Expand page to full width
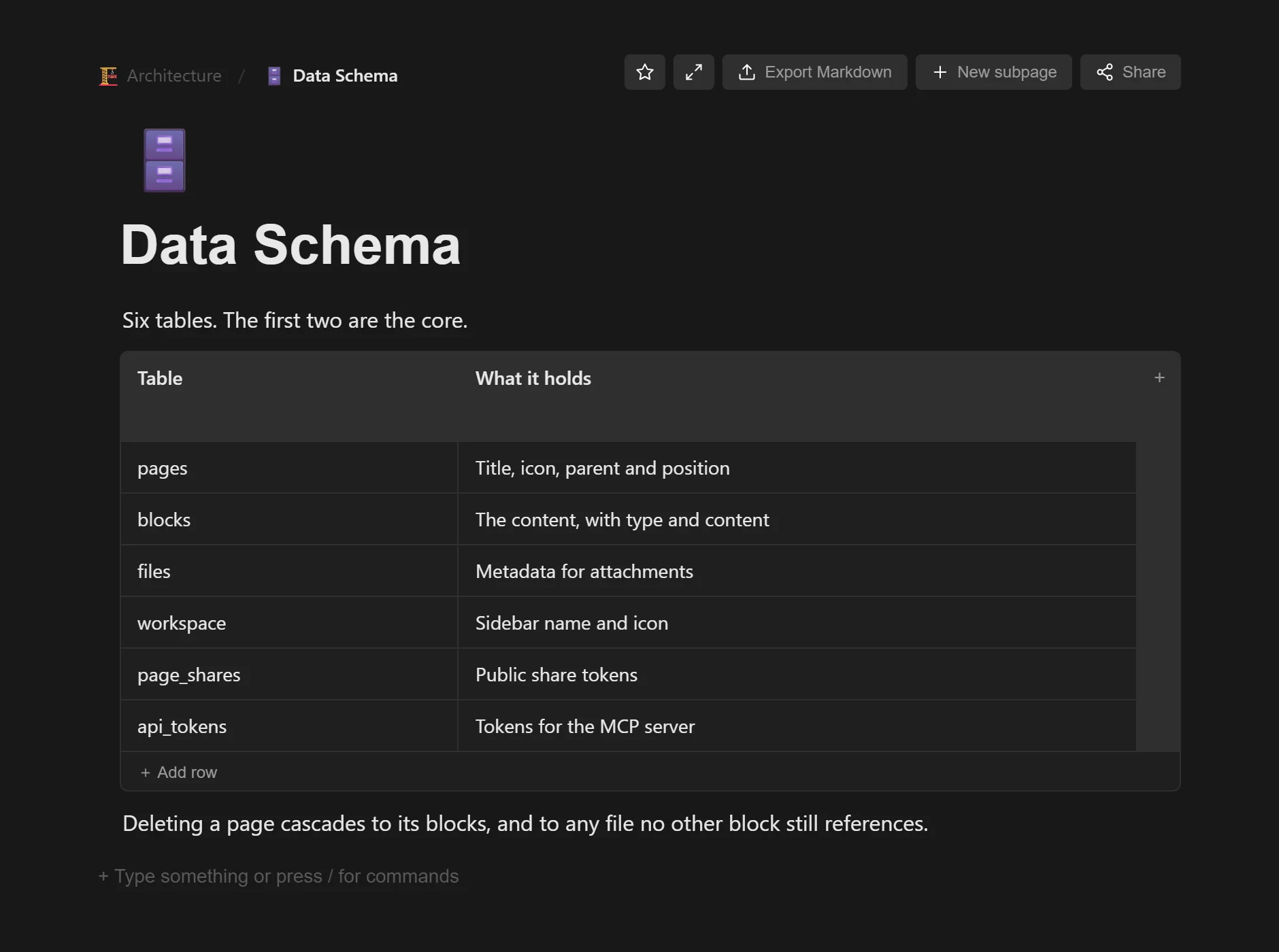 (x=693, y=72)
